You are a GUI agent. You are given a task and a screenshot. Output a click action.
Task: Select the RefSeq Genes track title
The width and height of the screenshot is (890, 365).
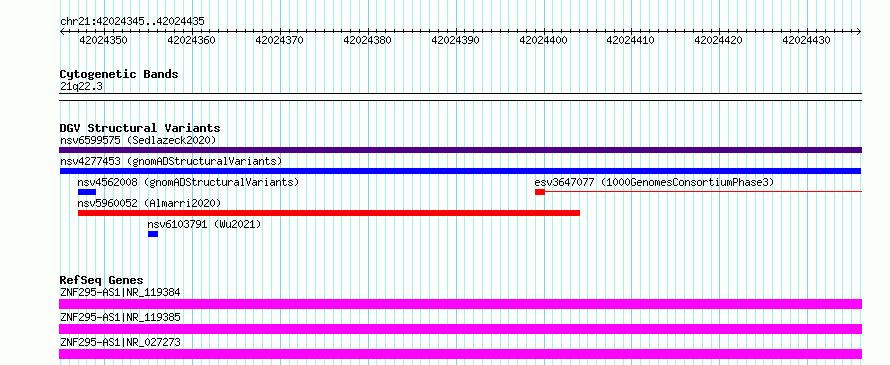[x=102, y=280]
